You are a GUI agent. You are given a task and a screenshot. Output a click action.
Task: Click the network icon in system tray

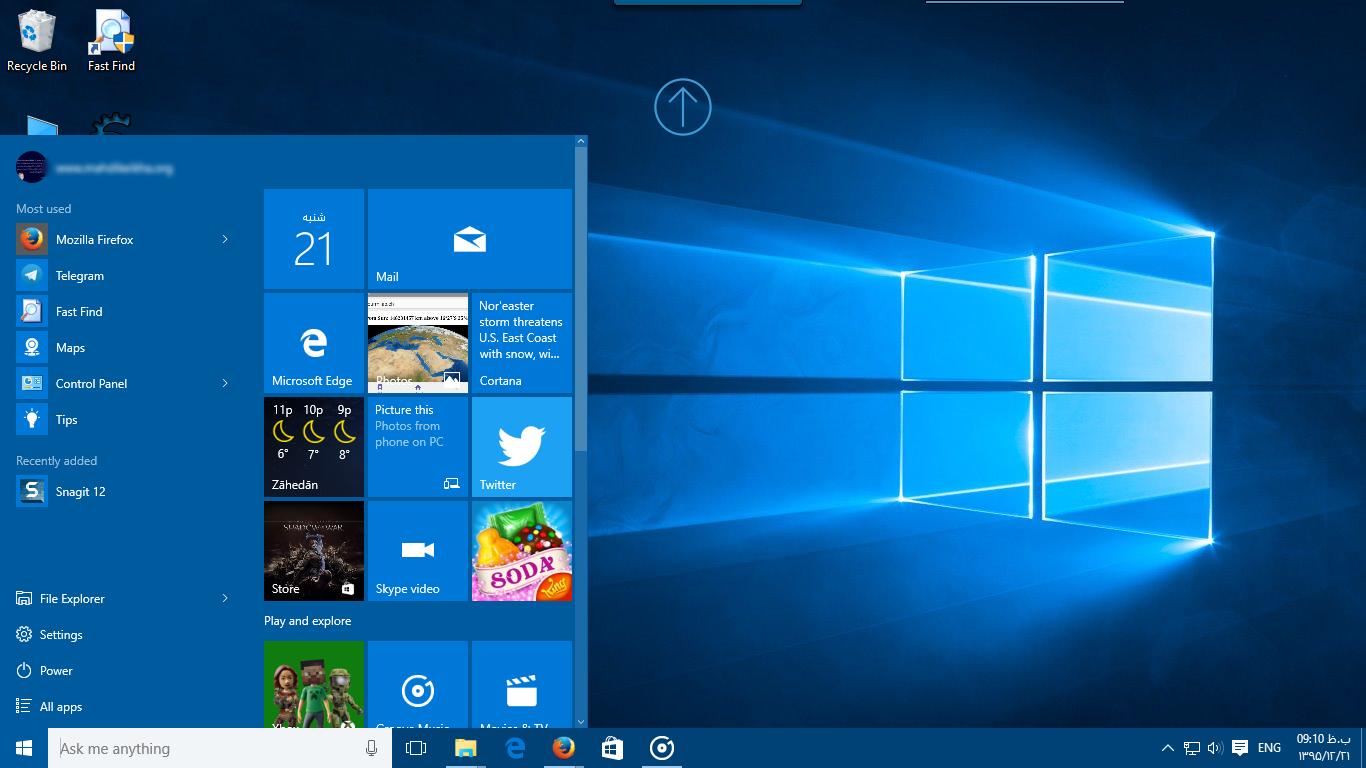tap(1192, 748)
